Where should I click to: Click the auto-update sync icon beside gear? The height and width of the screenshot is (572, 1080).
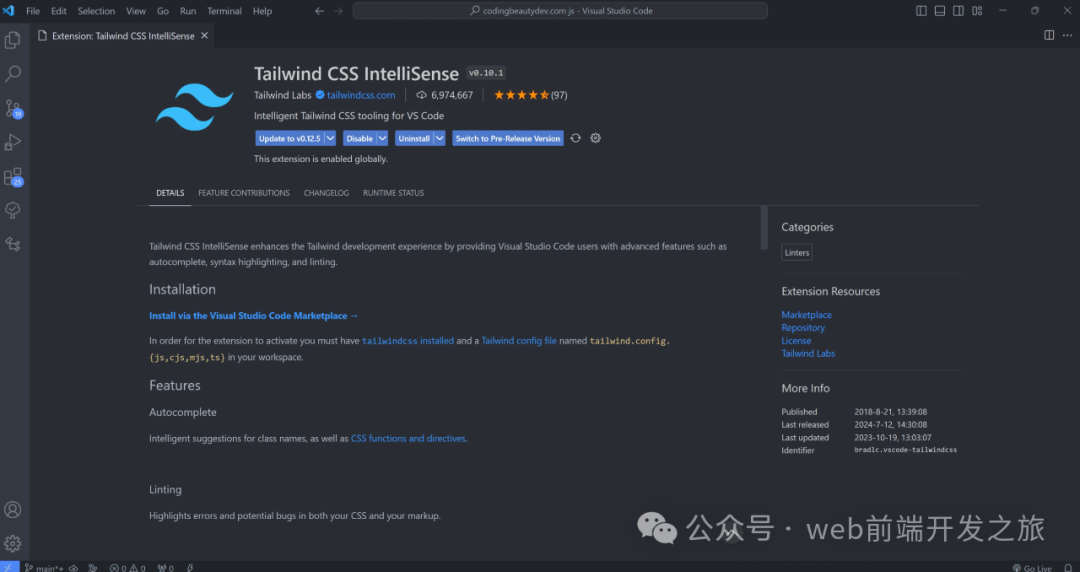[575, 138]
